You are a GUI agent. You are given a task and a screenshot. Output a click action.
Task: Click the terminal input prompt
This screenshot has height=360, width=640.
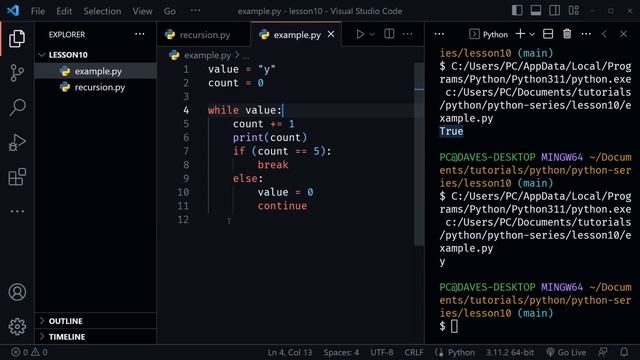point(454,327)
